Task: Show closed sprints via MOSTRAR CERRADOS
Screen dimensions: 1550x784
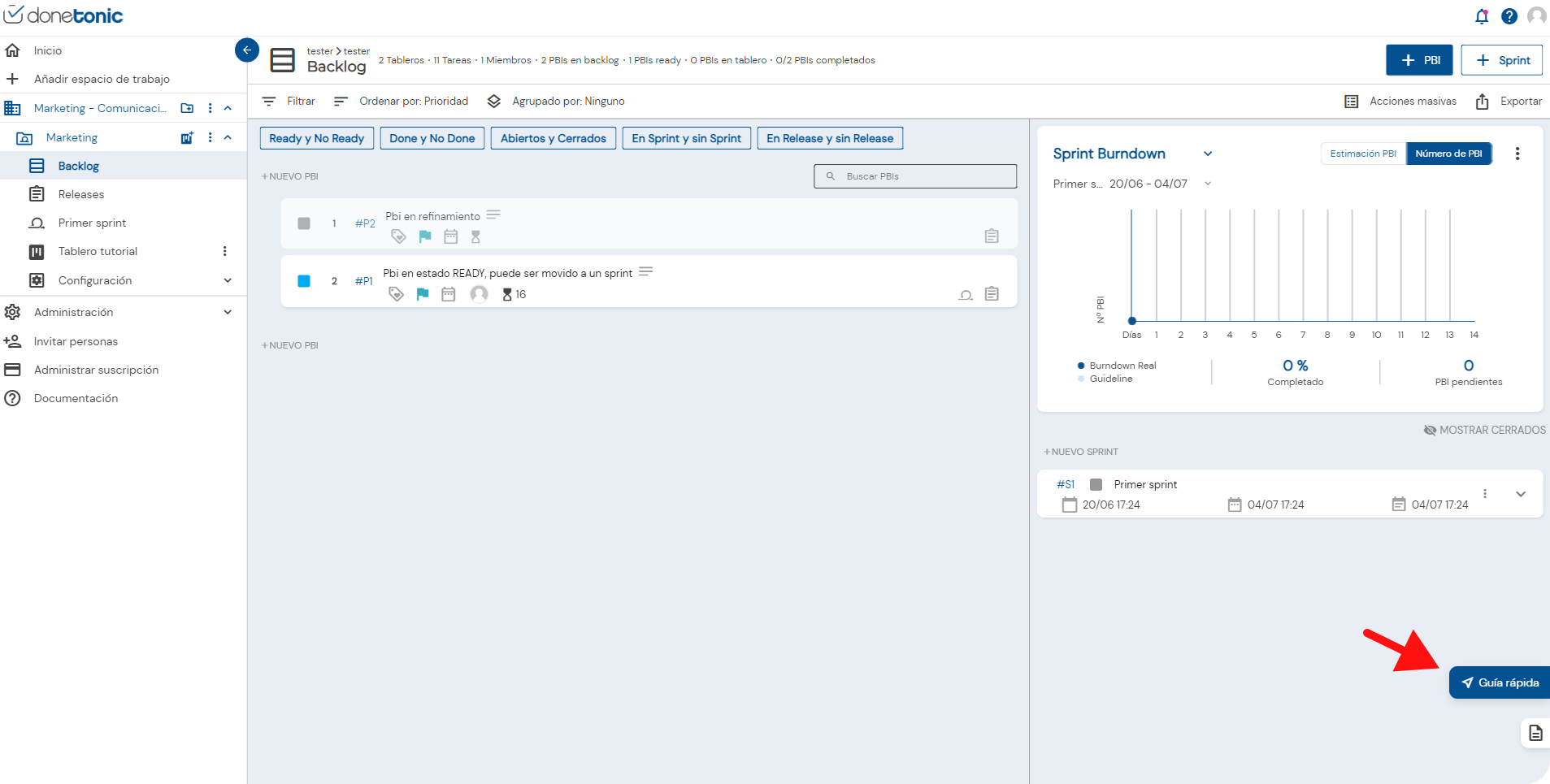Action: pyautogui.click(x=1484, y=430)
